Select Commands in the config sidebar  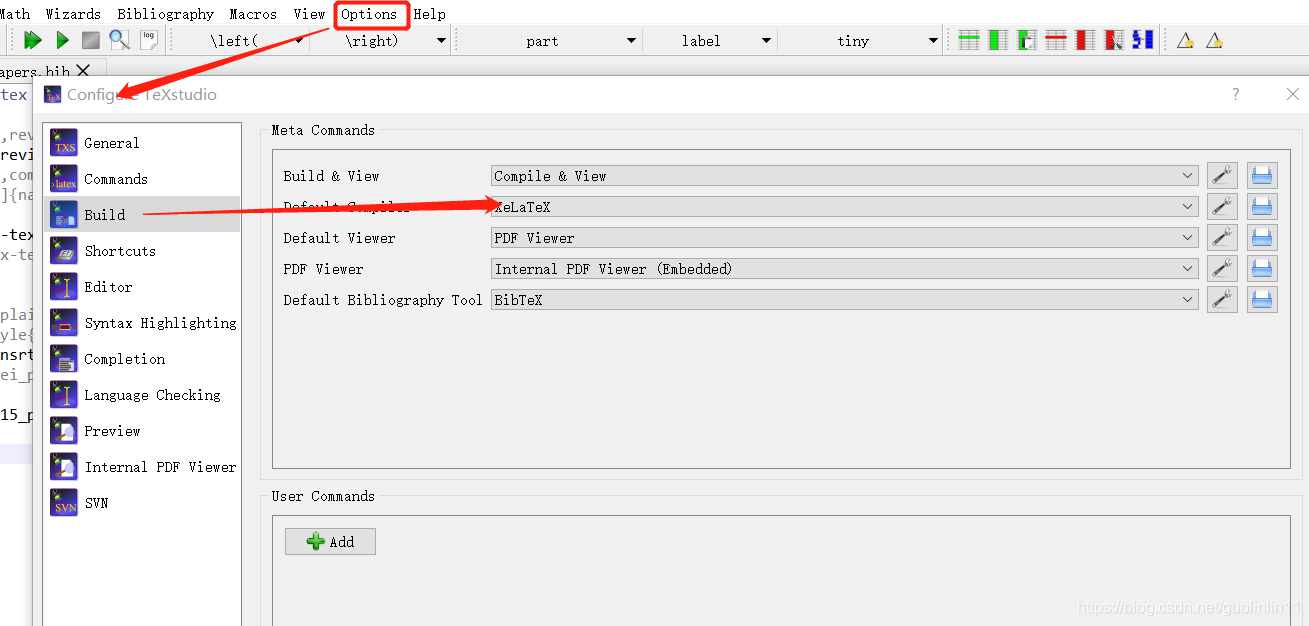143,179
